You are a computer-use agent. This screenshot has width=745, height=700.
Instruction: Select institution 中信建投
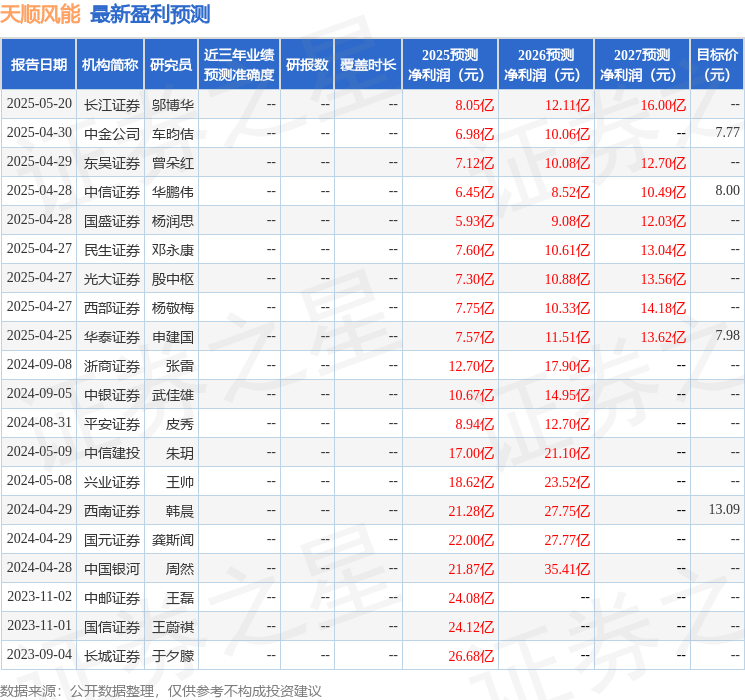coord(112,453)
